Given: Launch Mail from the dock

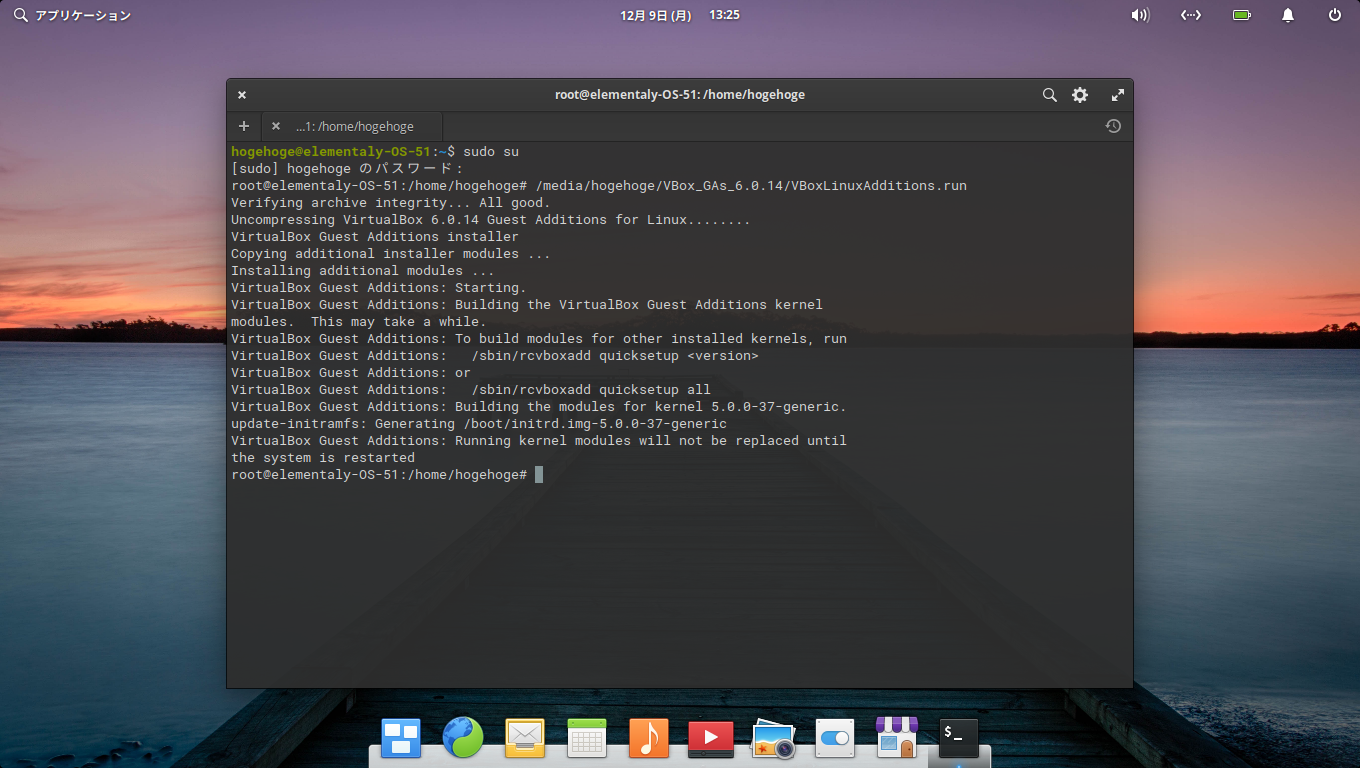Looking at the screenshot, I should (525, 739).
